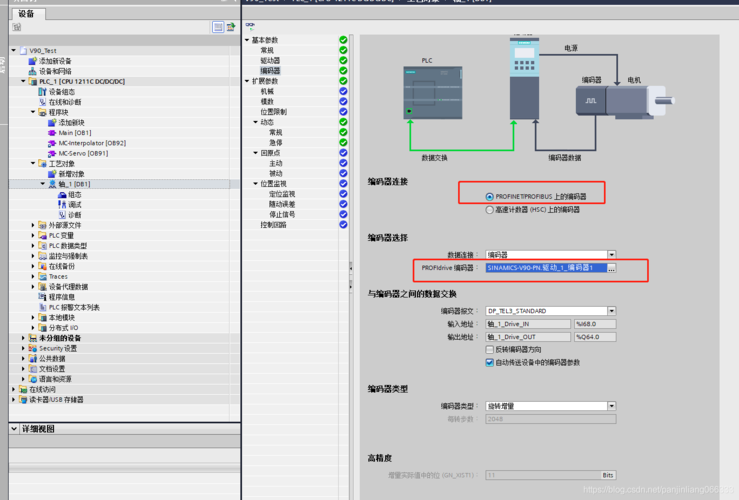Screen dimensions: 739x500
Task: Open 模数 parameter page
Action: [x=267, y=101]
